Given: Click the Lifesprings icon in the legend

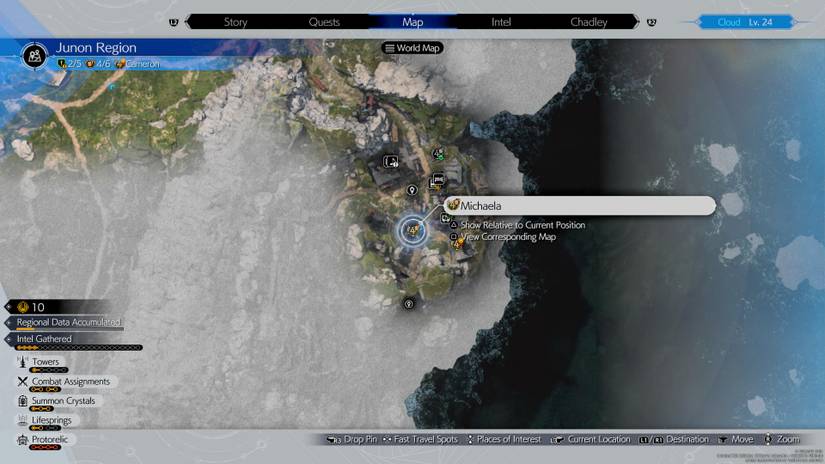Looking at the screenshot, I should pos(22,421).
